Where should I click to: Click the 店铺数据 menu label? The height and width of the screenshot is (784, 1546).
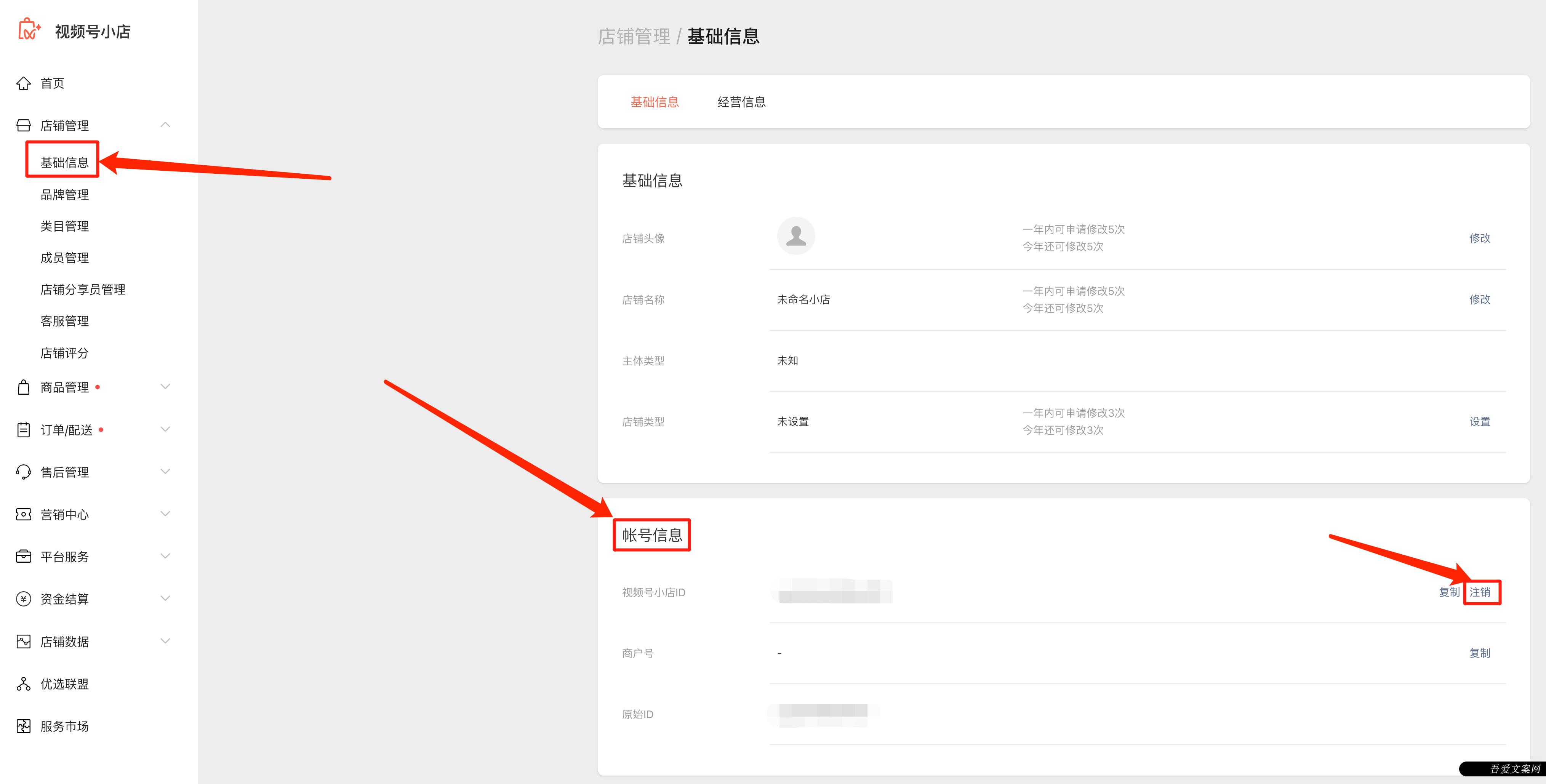click(64, 642)
